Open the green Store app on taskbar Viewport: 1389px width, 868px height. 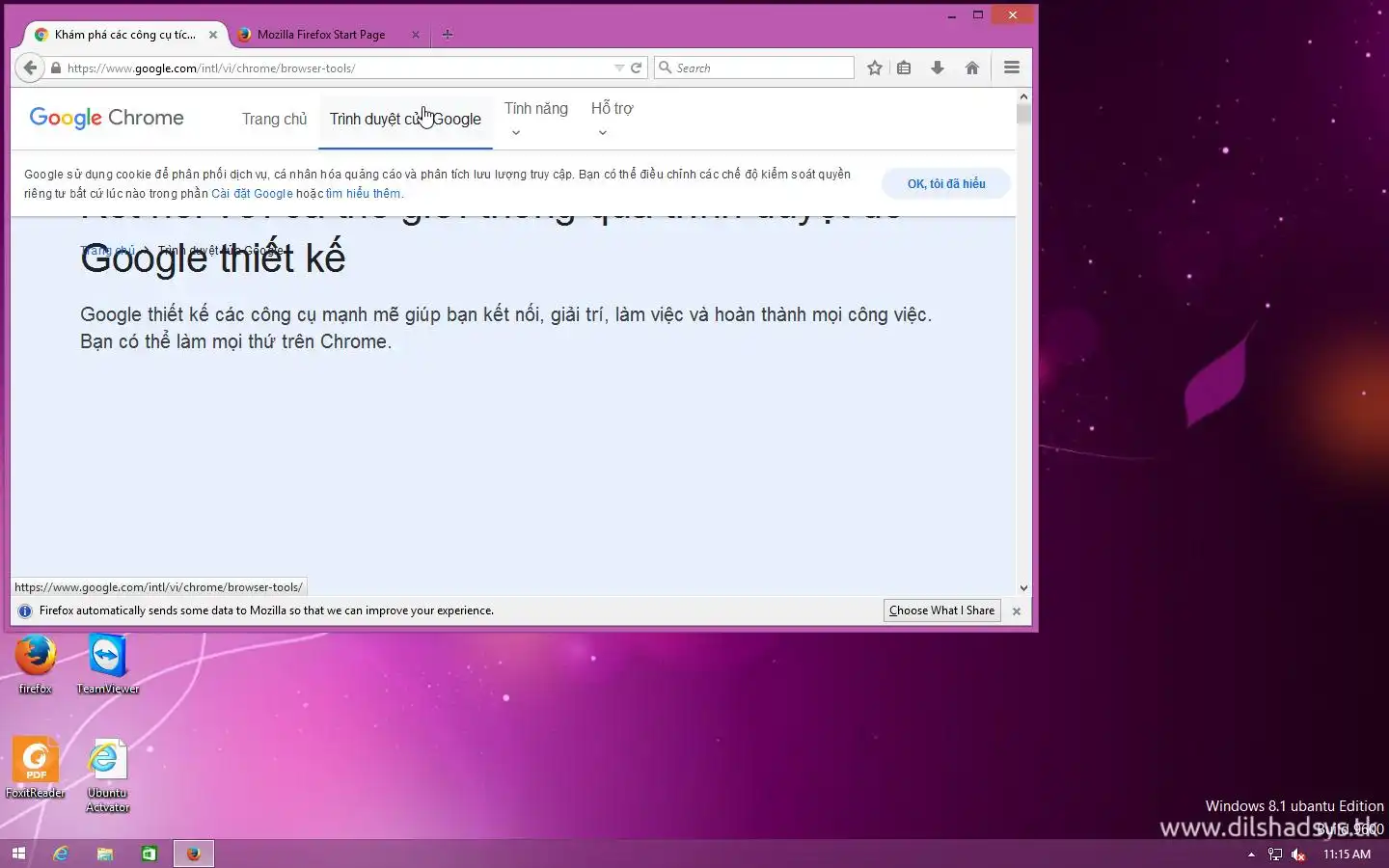point(150,854)
